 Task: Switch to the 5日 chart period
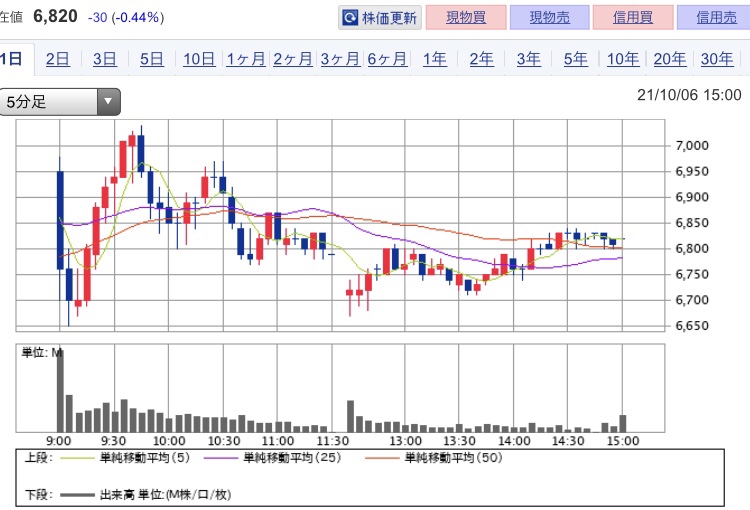click(x=152, y=59)
